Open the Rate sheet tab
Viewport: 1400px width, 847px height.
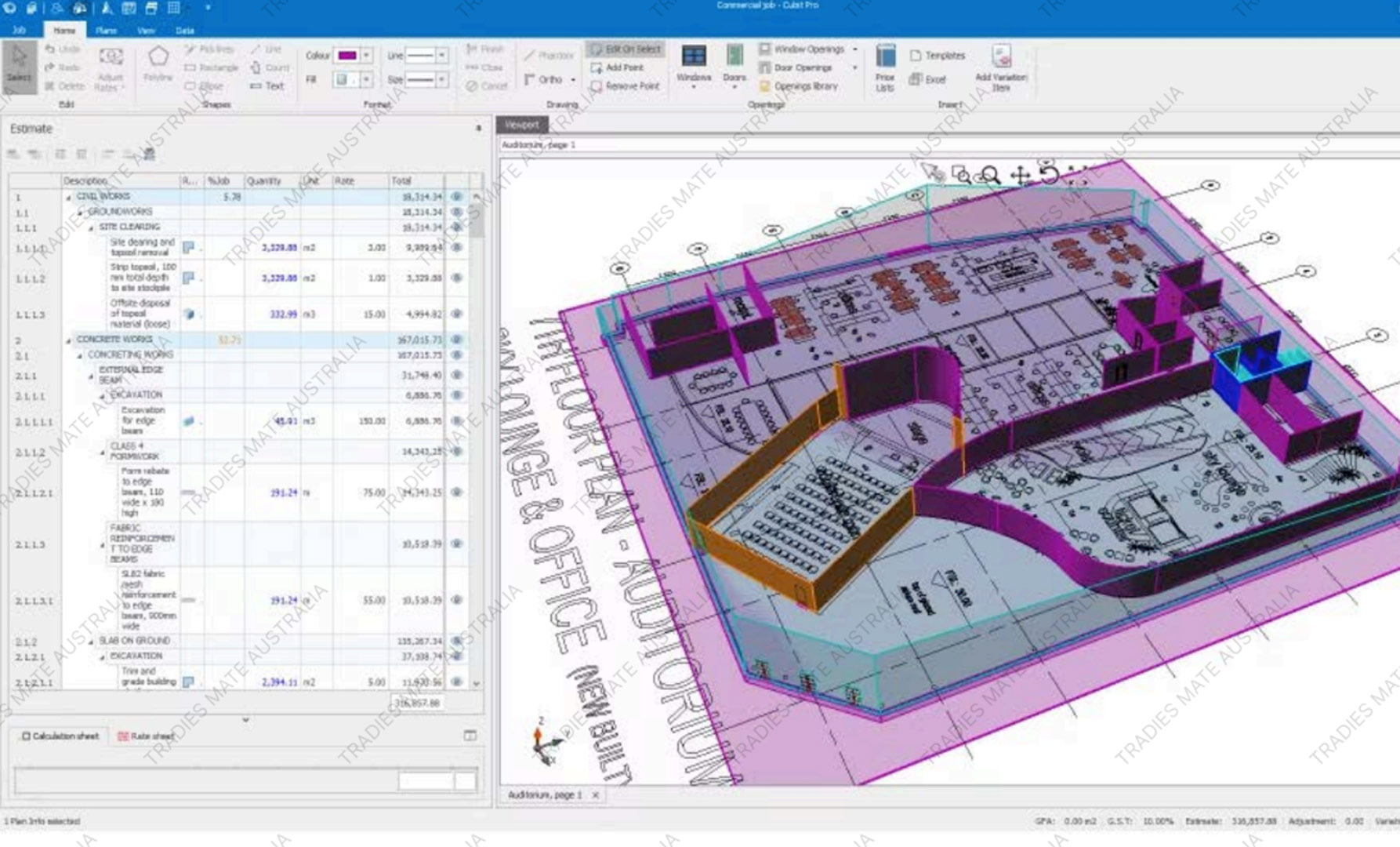[x=146, y=736]
